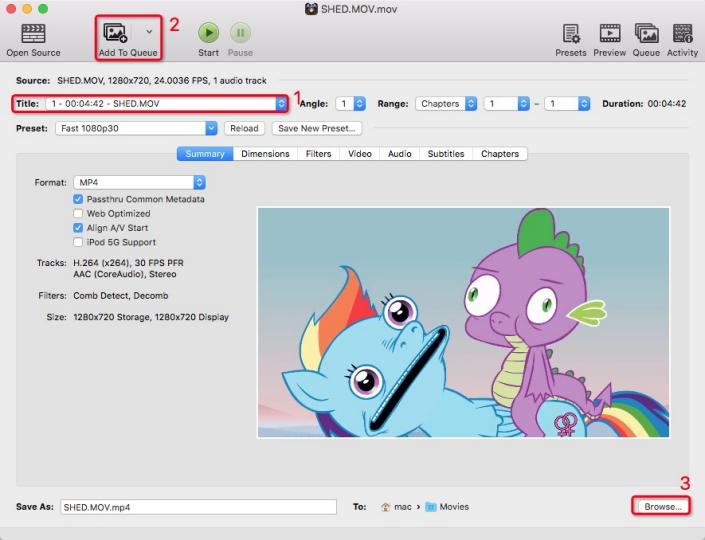Switch to the Subtitles tab
Image resolution: width=705 pixels, height=540 pixels.
click(x=445, y=154)
